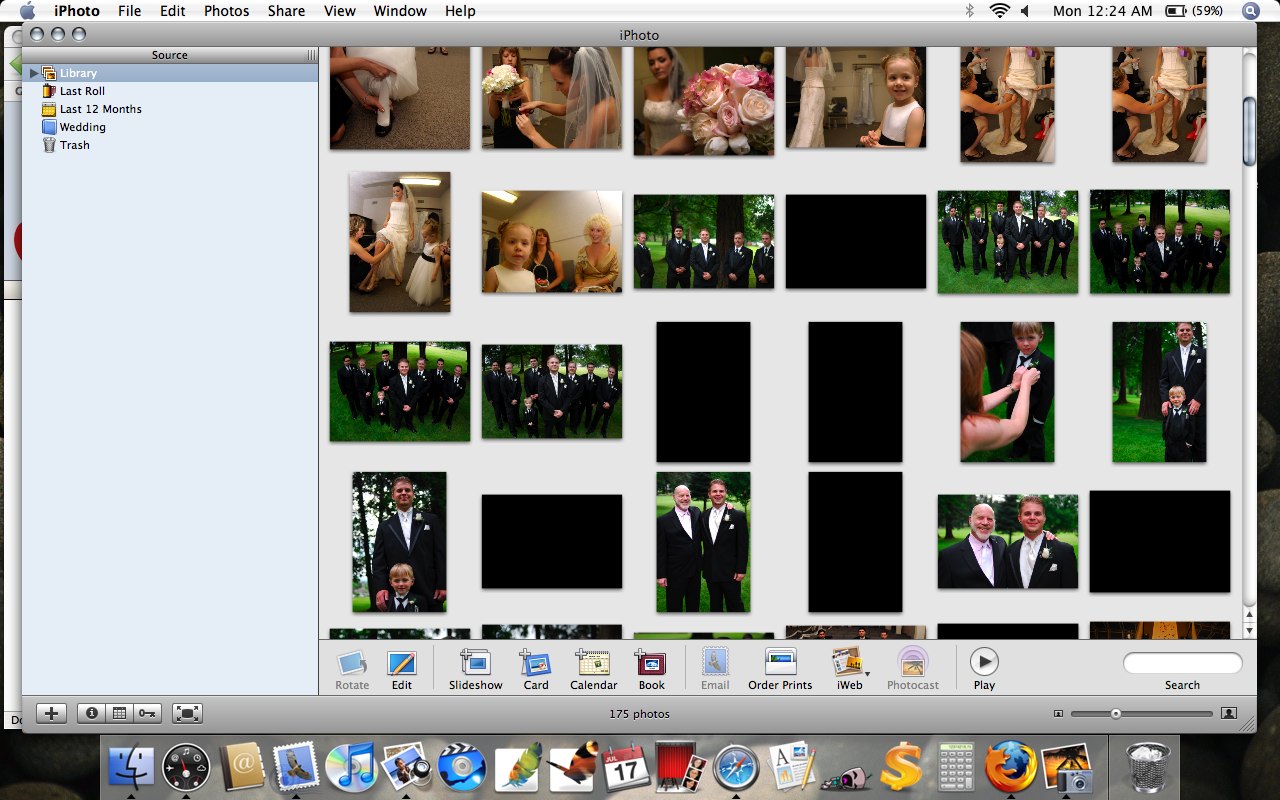Click the volume speaker icon

pyautogui.click(x=1026, y=11)
